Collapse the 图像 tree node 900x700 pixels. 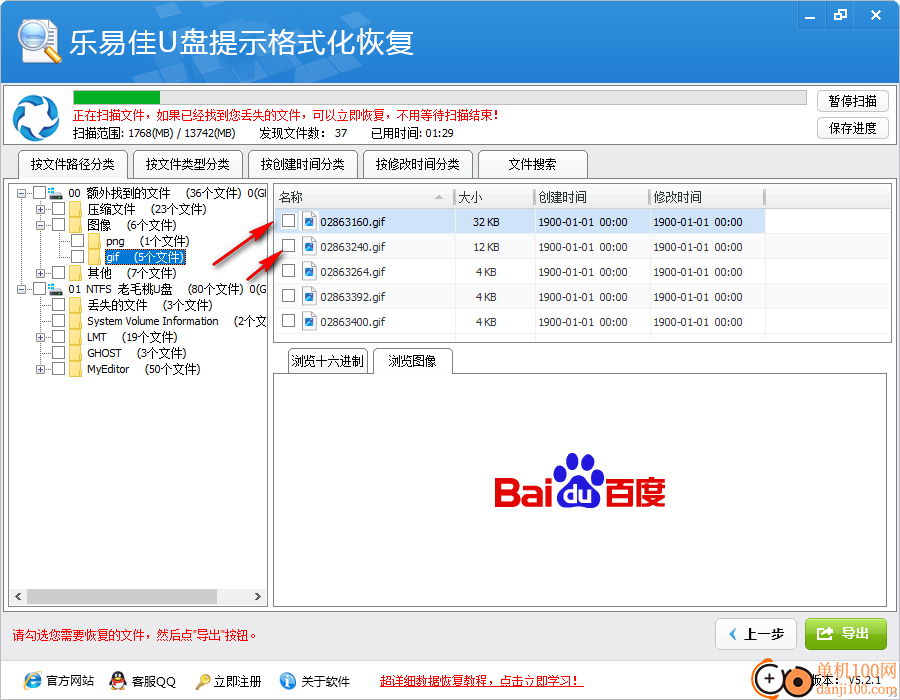[x=40, y=225]
